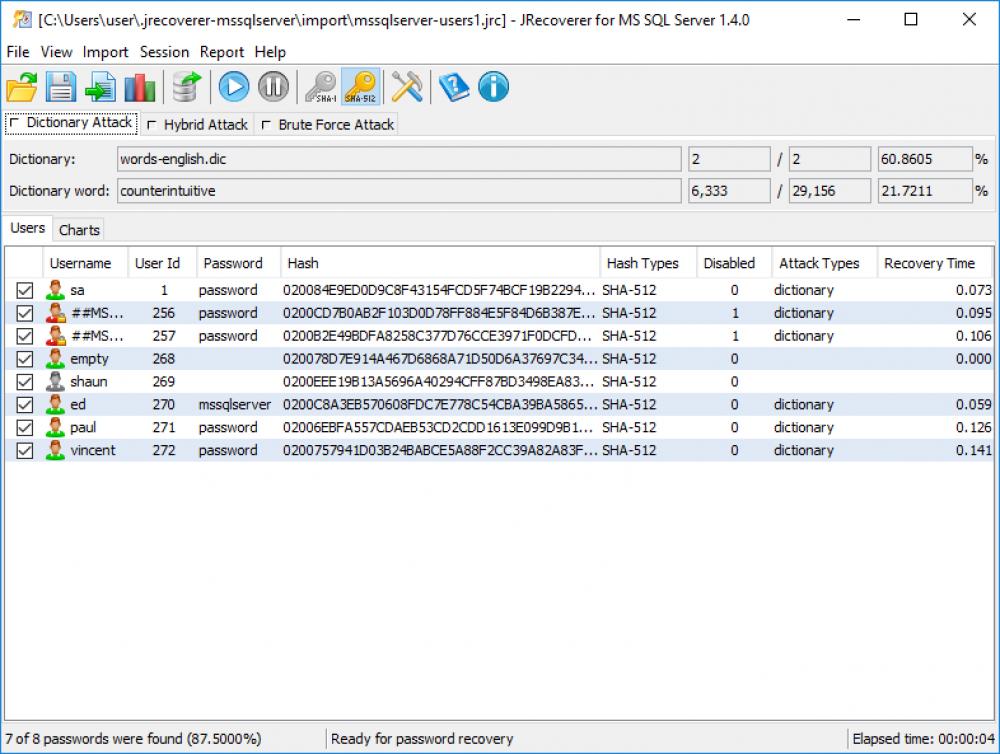Sort by the Recovery Time column header
1000x754 pixels.
930,263
